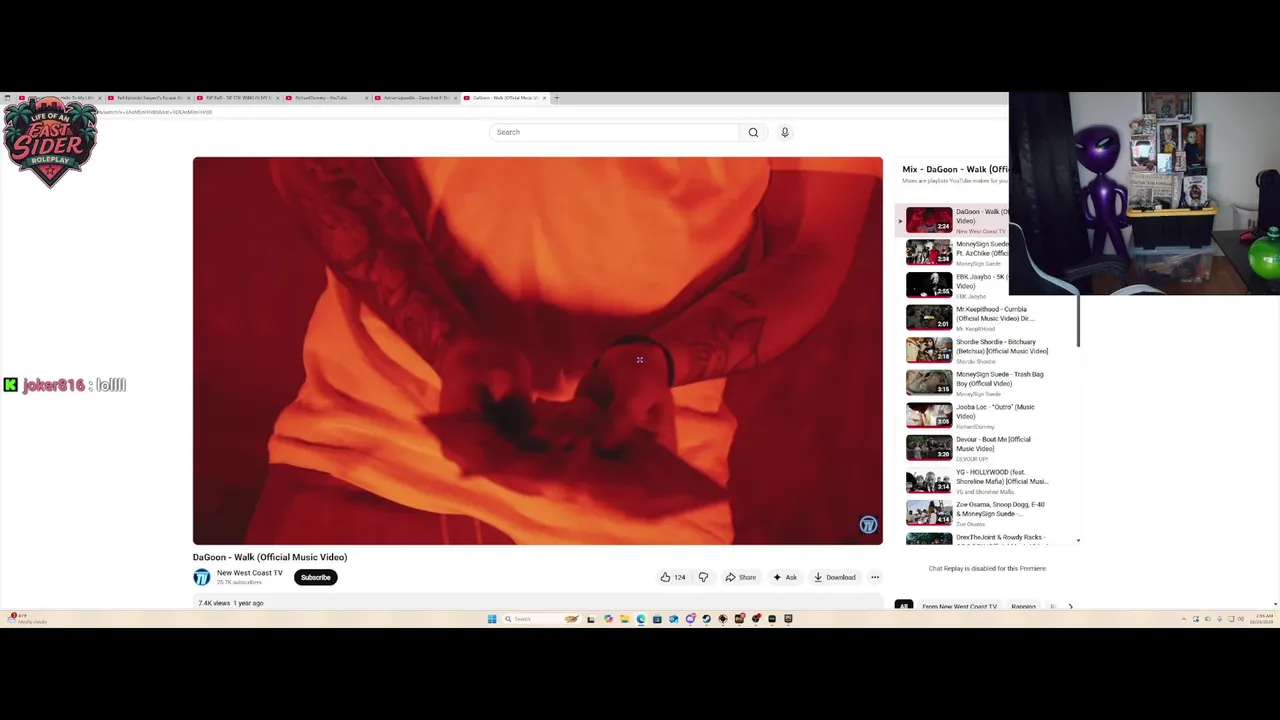
Task: Open the three-dot more actions menu
Action: pos(875,577)
